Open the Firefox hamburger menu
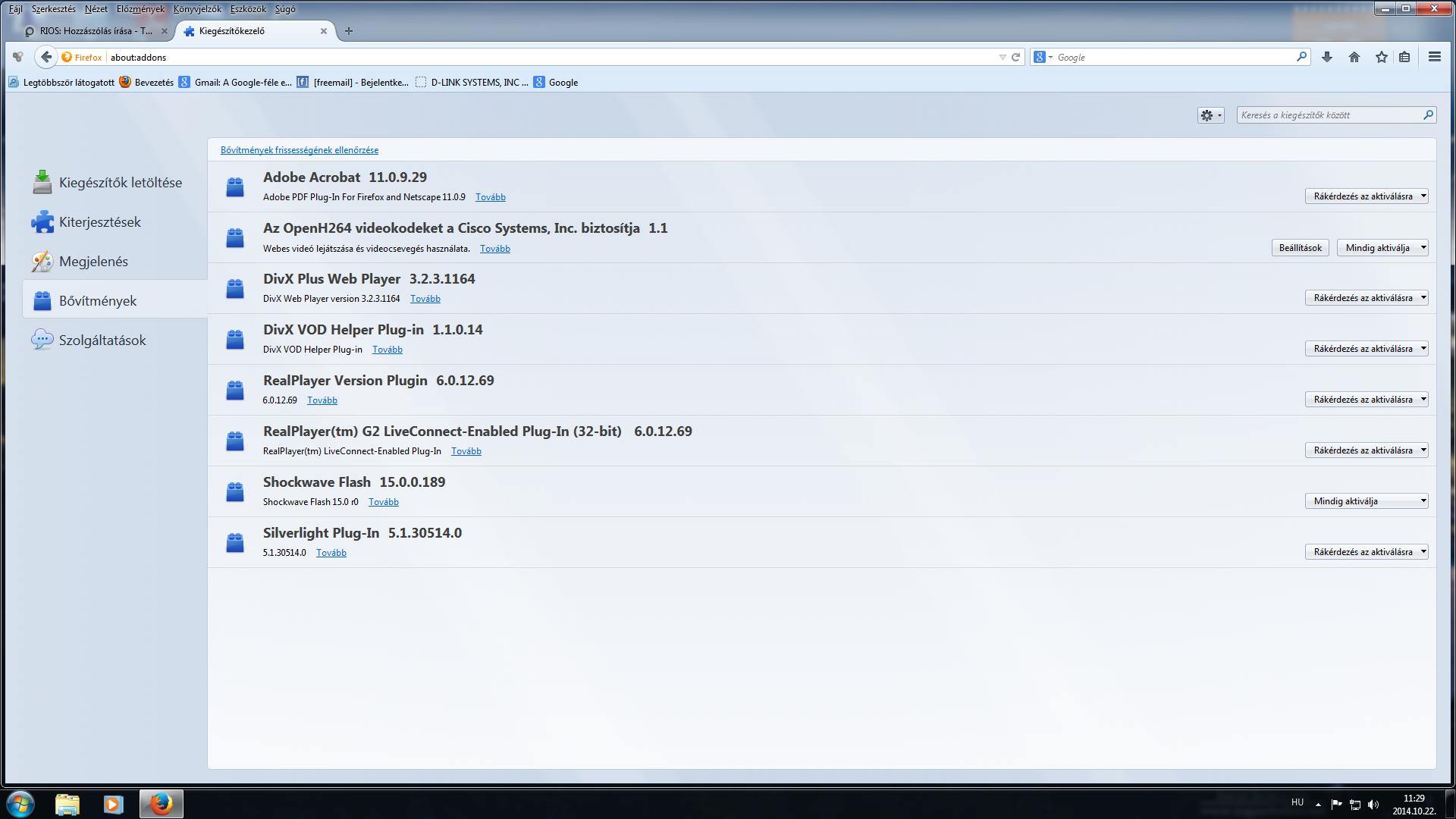The width and height of the screenshot is (1456, 819). coord(1435,57)
